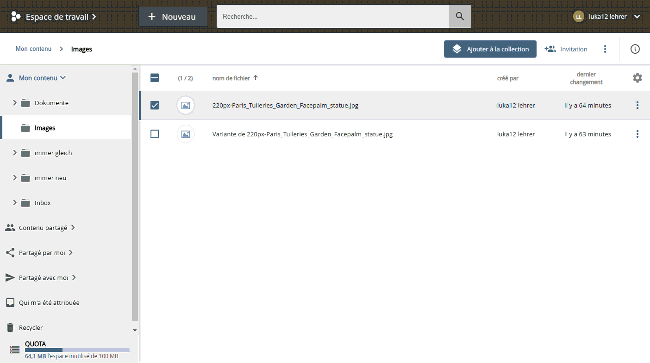Open list settings gear icon

(637, 78)
